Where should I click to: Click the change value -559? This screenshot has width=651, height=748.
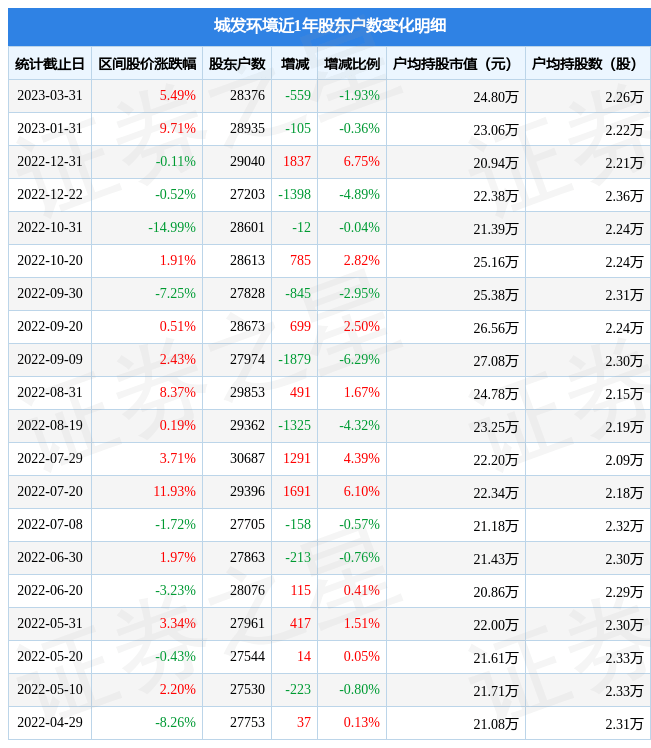coord(298,95)
